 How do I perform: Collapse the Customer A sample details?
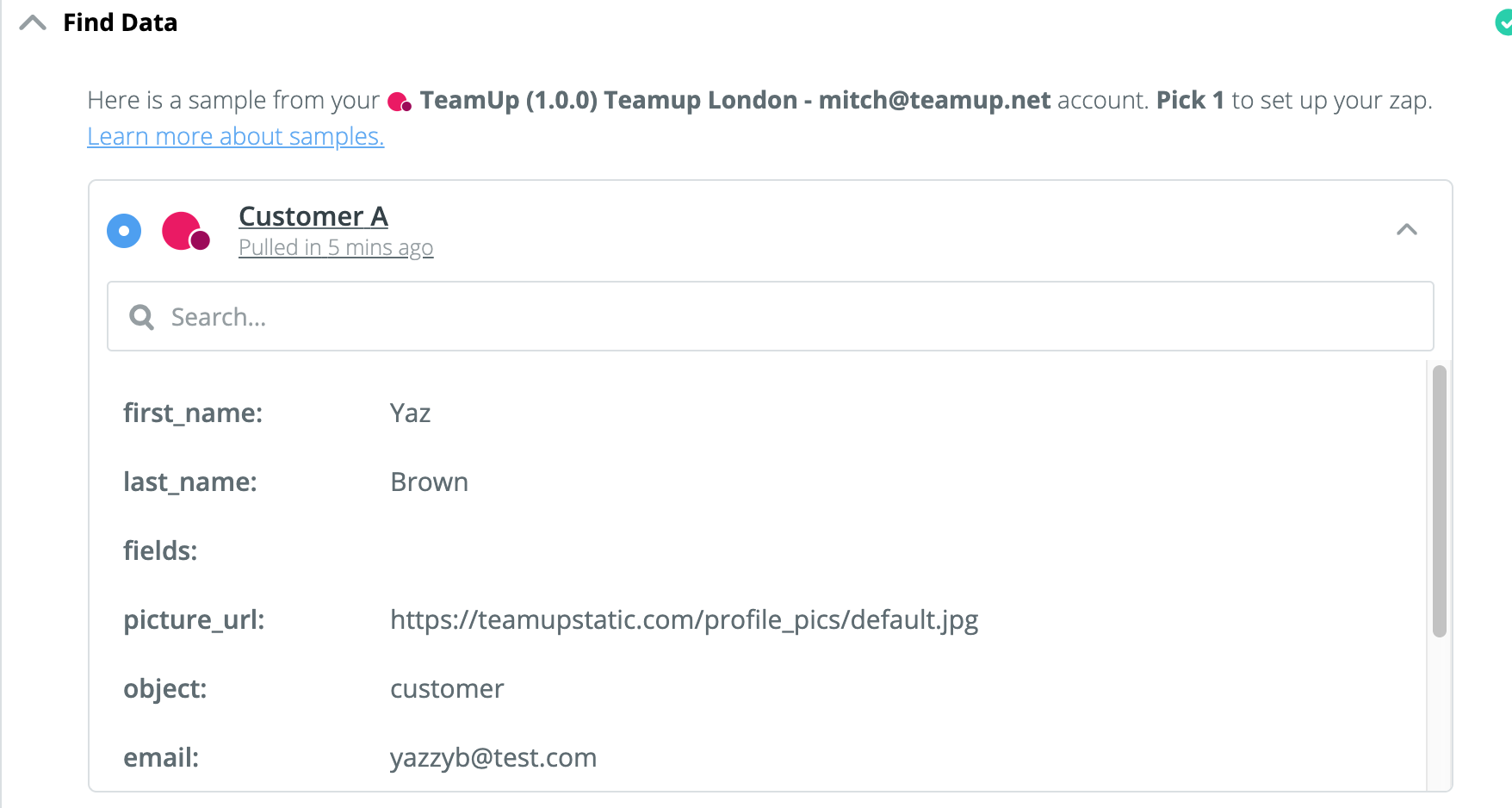(1406, 229)
